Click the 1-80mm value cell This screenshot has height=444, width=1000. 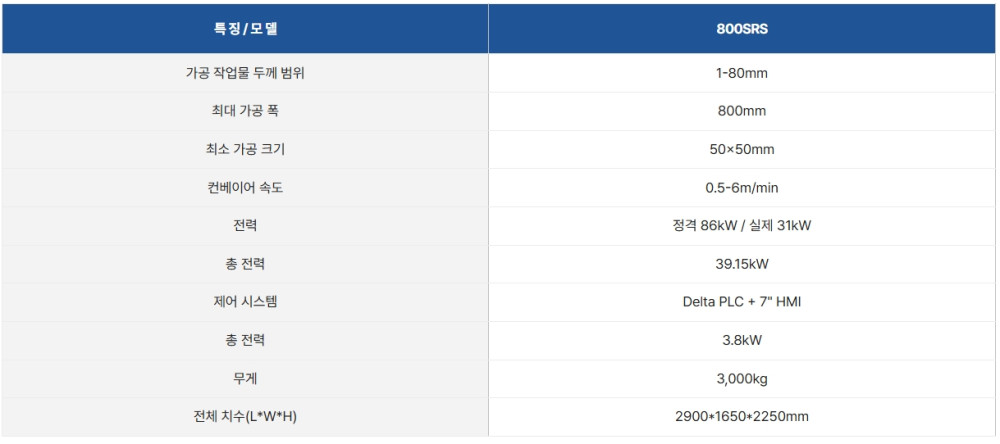pos(742,73)
